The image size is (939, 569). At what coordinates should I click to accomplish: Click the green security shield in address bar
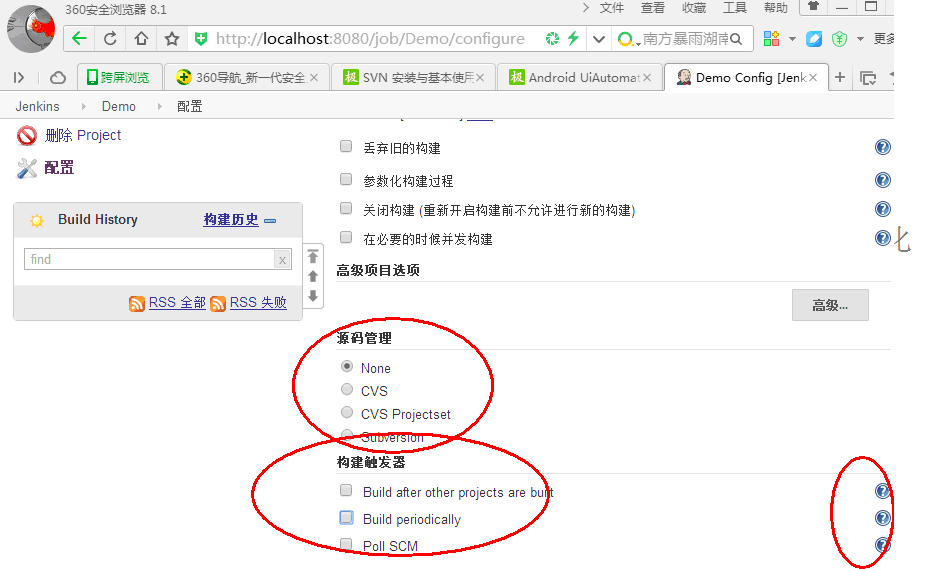click(201, 39)
